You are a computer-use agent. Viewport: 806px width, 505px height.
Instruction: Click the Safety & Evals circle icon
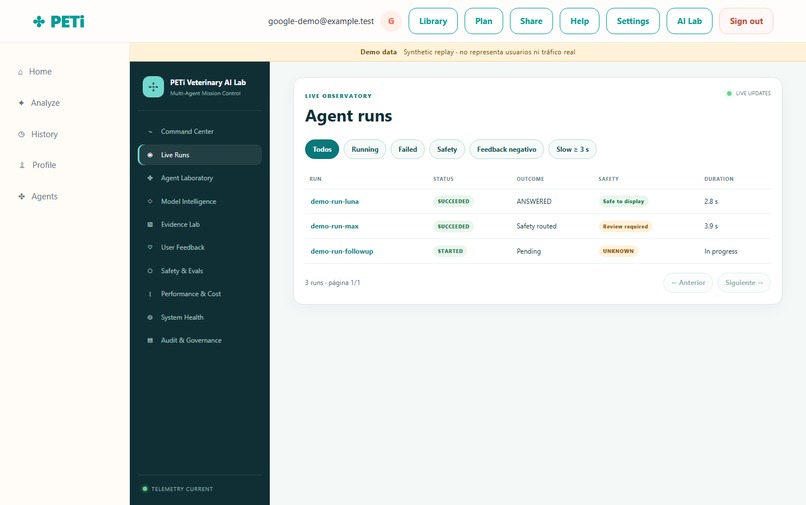tap(150, 271)
